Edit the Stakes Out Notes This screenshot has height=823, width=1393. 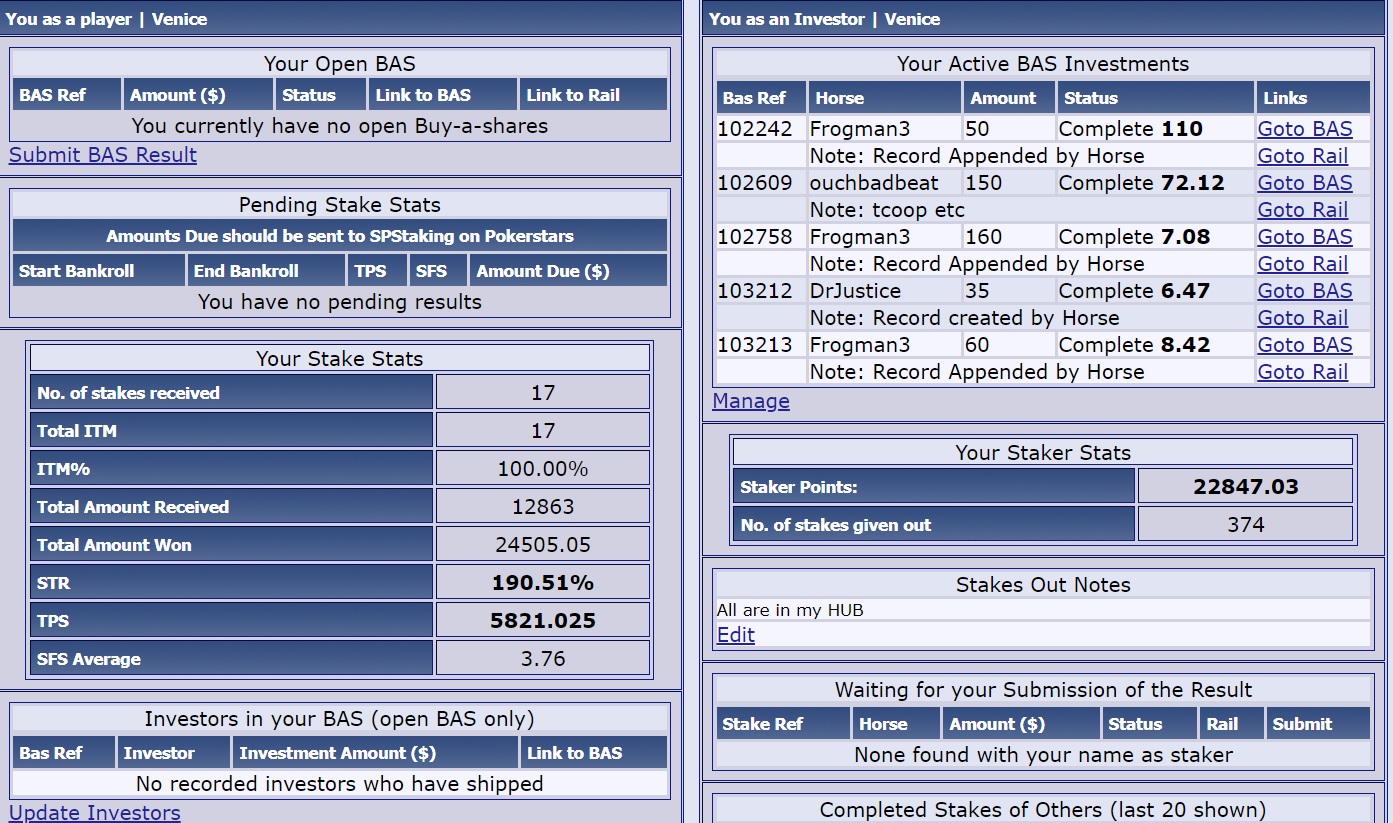pos(736,635)
